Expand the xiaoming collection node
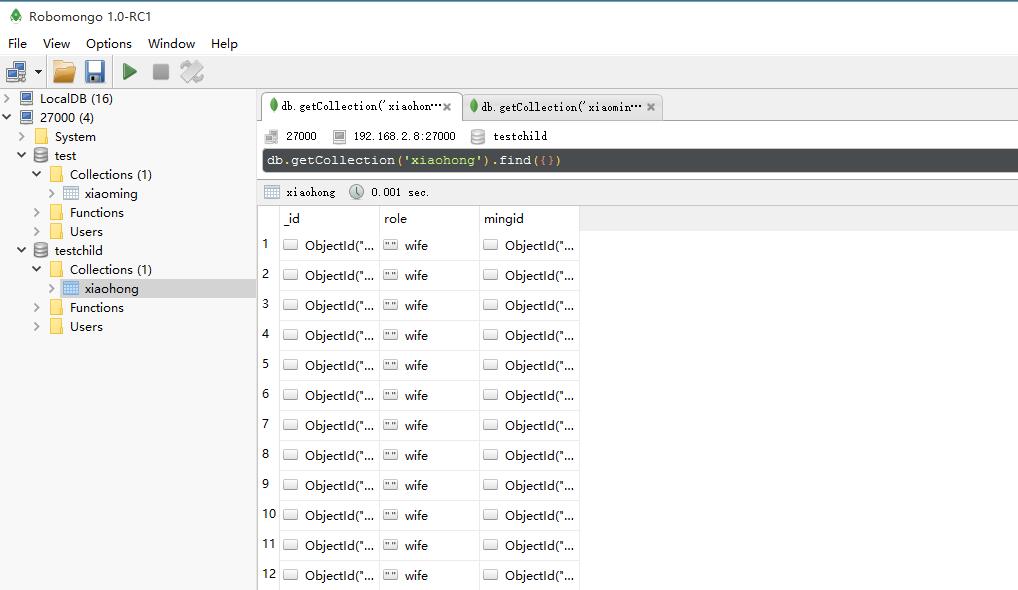 point(52,193)
